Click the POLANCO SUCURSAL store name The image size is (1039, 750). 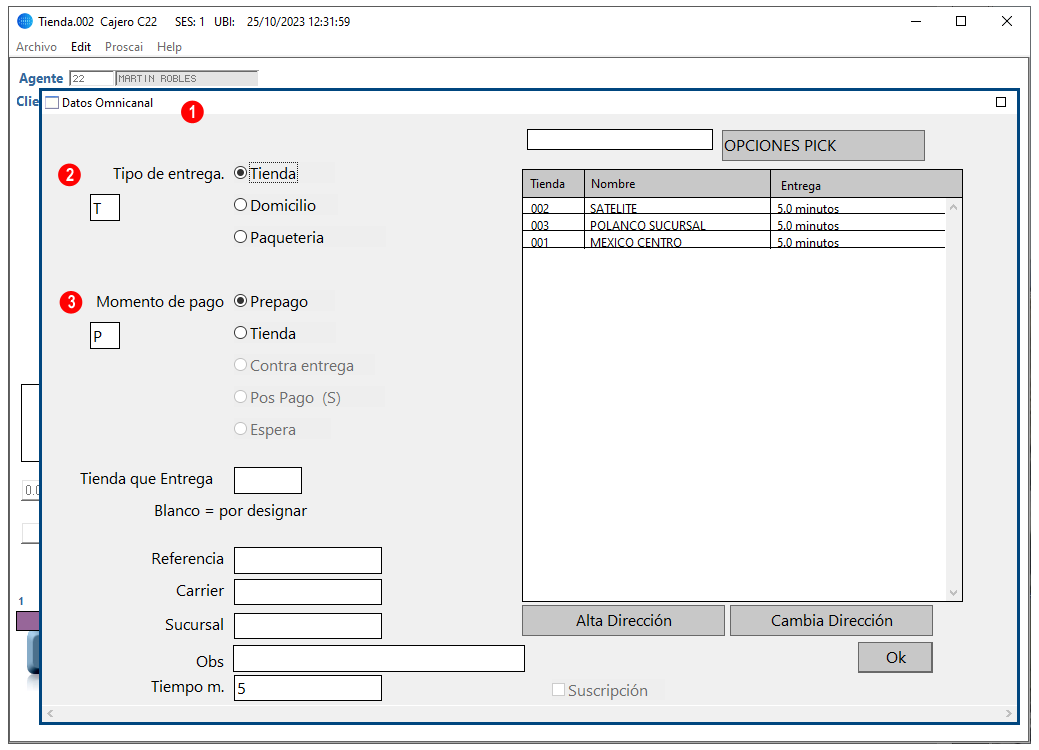(647, 225)
